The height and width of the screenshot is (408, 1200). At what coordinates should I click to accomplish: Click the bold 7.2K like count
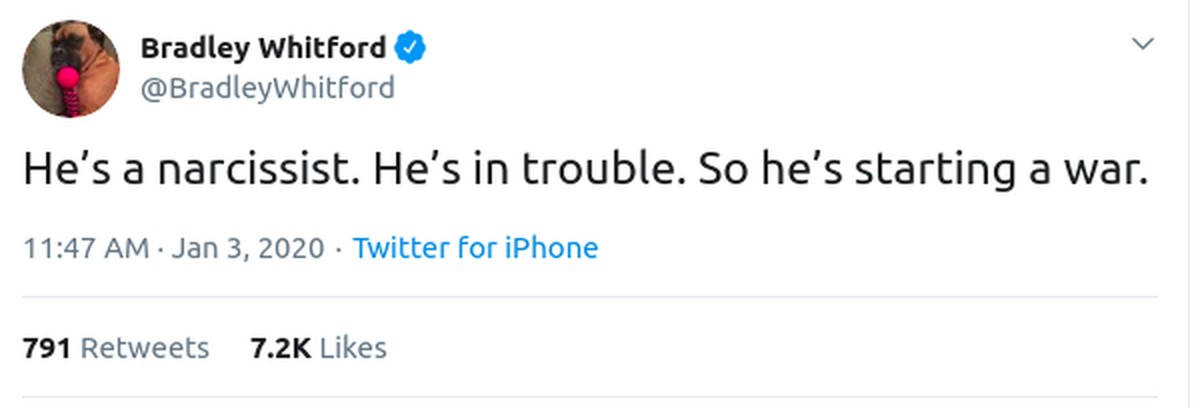click(281, 348)
